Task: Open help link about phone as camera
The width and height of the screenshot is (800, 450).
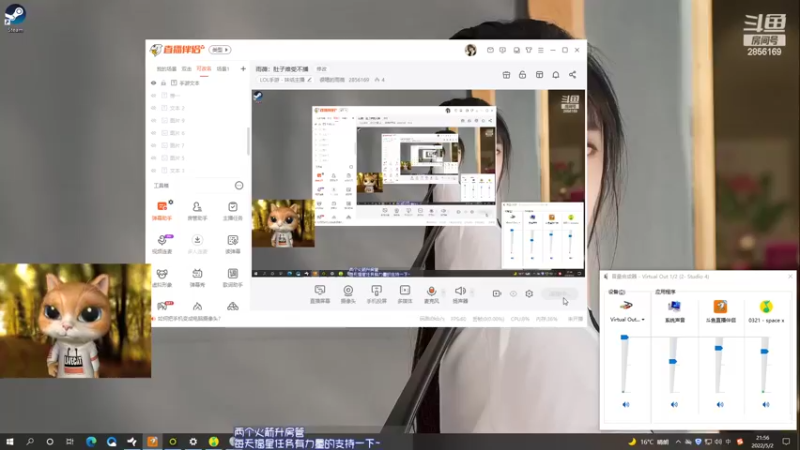Action: click(x=188, y=318)
